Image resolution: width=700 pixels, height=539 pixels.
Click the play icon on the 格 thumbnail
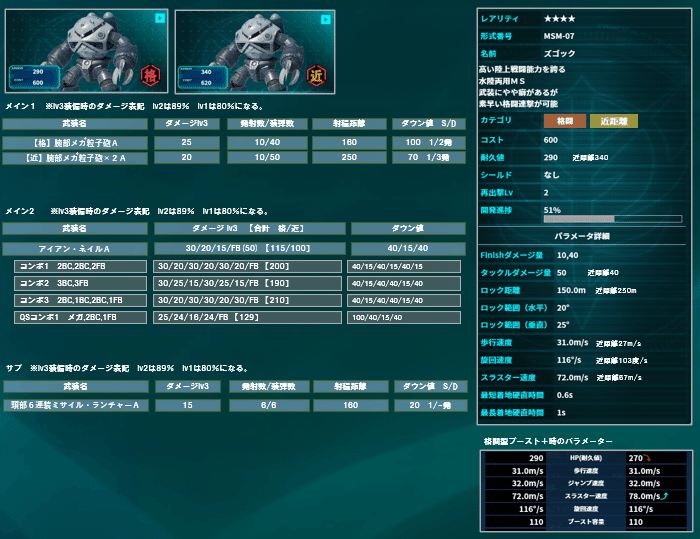click(x=160, y=18)
